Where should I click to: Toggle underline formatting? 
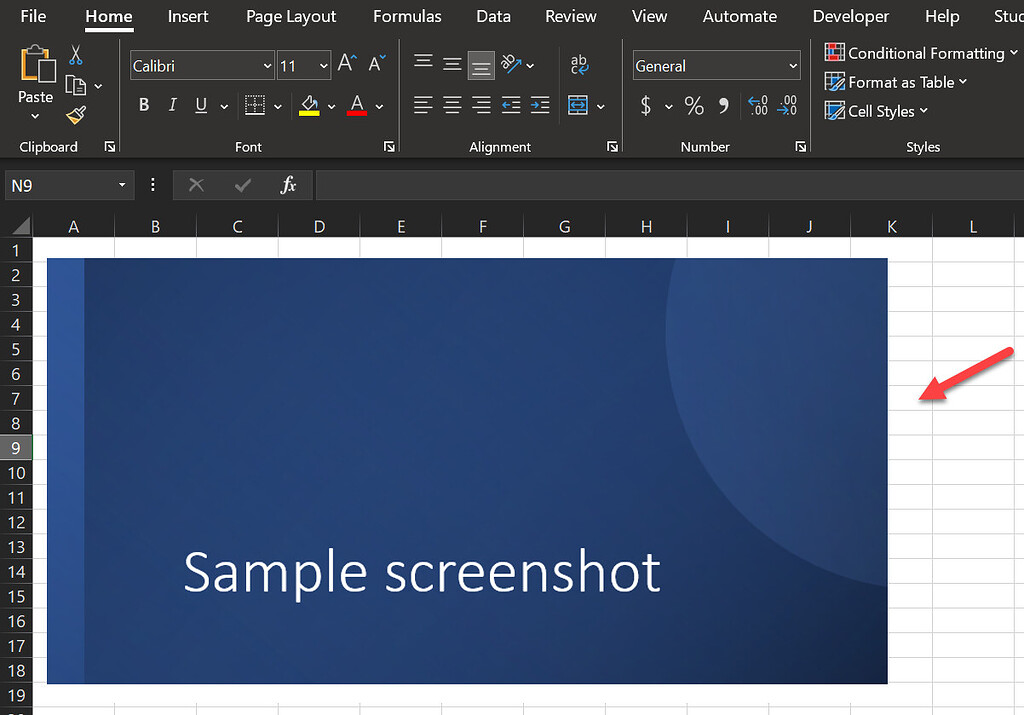tap(201, 105)
